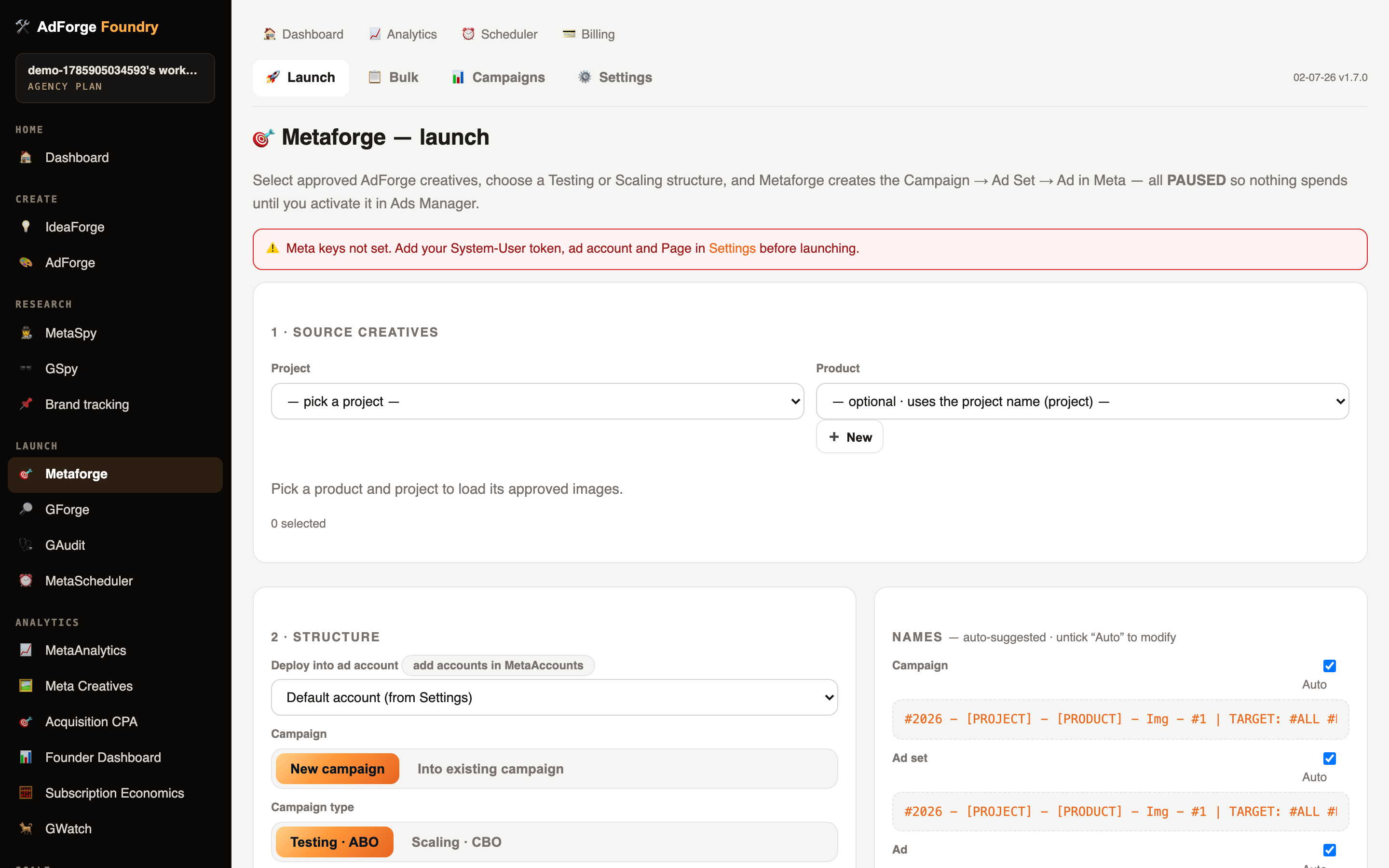
Task: Click the version label 02-07-26 v1.7.0
Action: point(1330,78)
